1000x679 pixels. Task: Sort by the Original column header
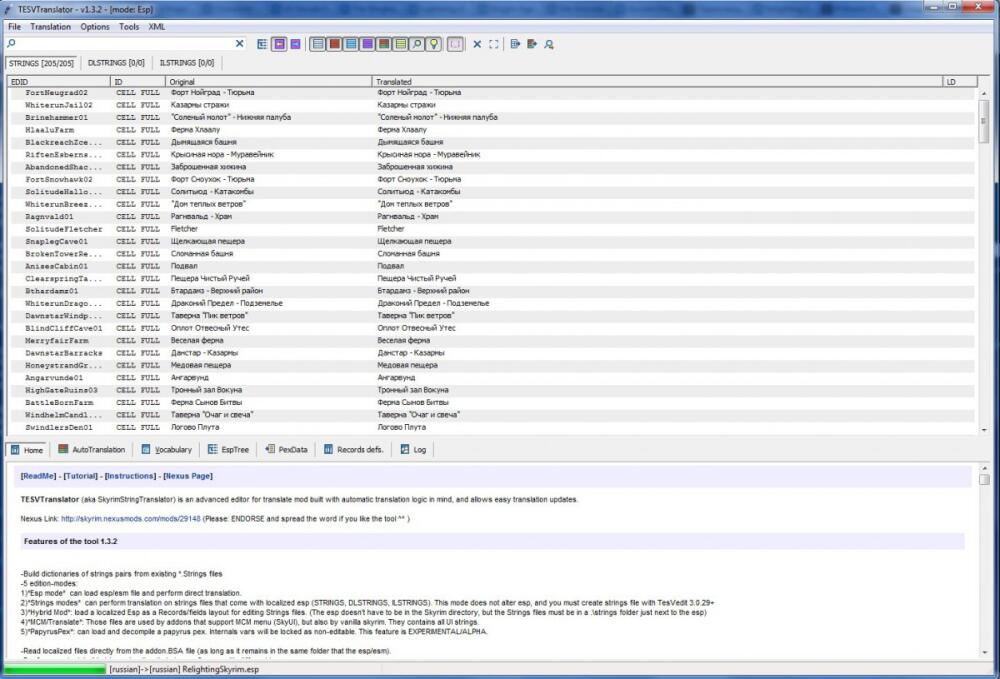(268, 82)
